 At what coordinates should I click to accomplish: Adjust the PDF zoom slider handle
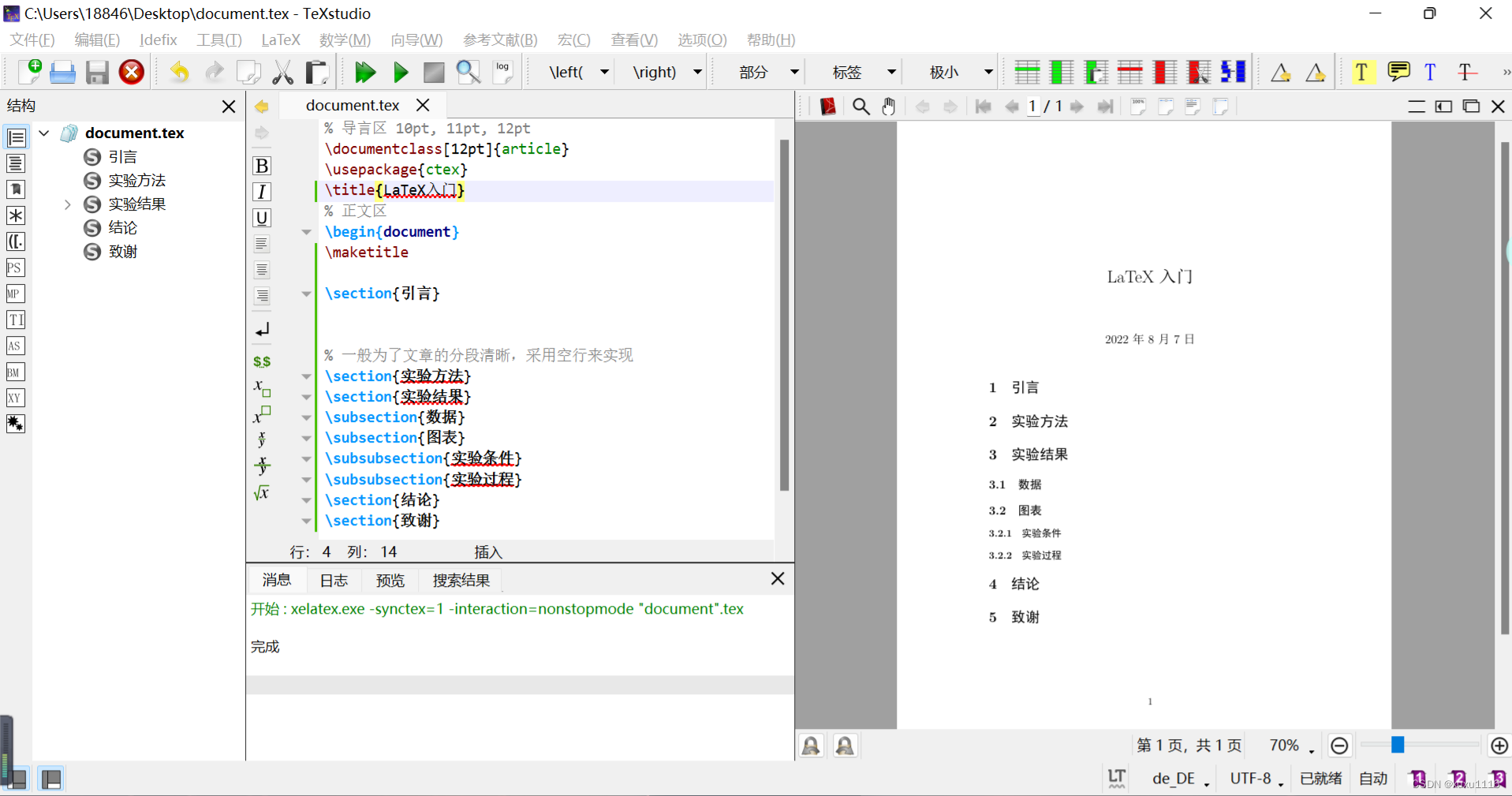tap(1398, 745)
